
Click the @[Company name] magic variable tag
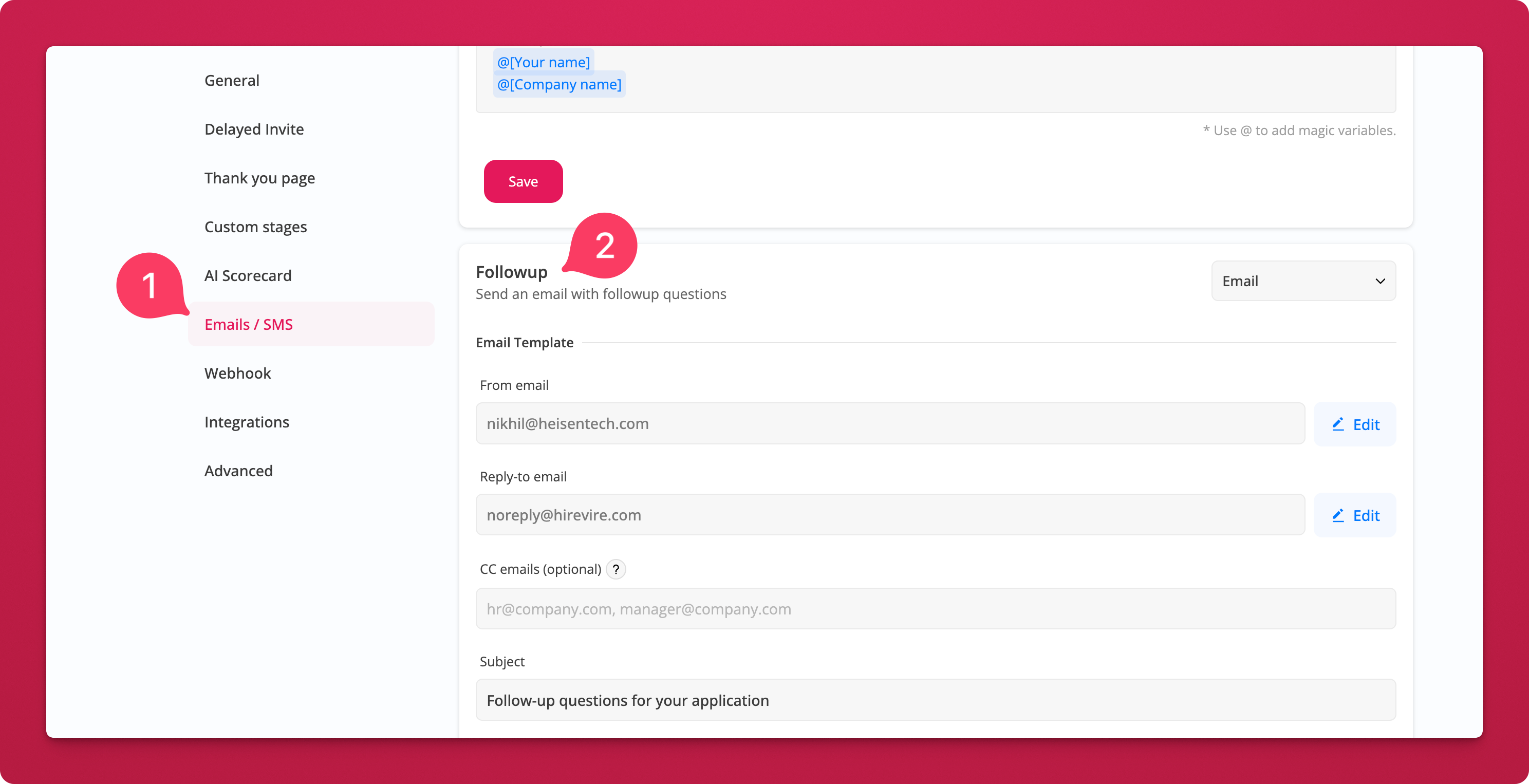pyautogui.click(x=559, y=85)
